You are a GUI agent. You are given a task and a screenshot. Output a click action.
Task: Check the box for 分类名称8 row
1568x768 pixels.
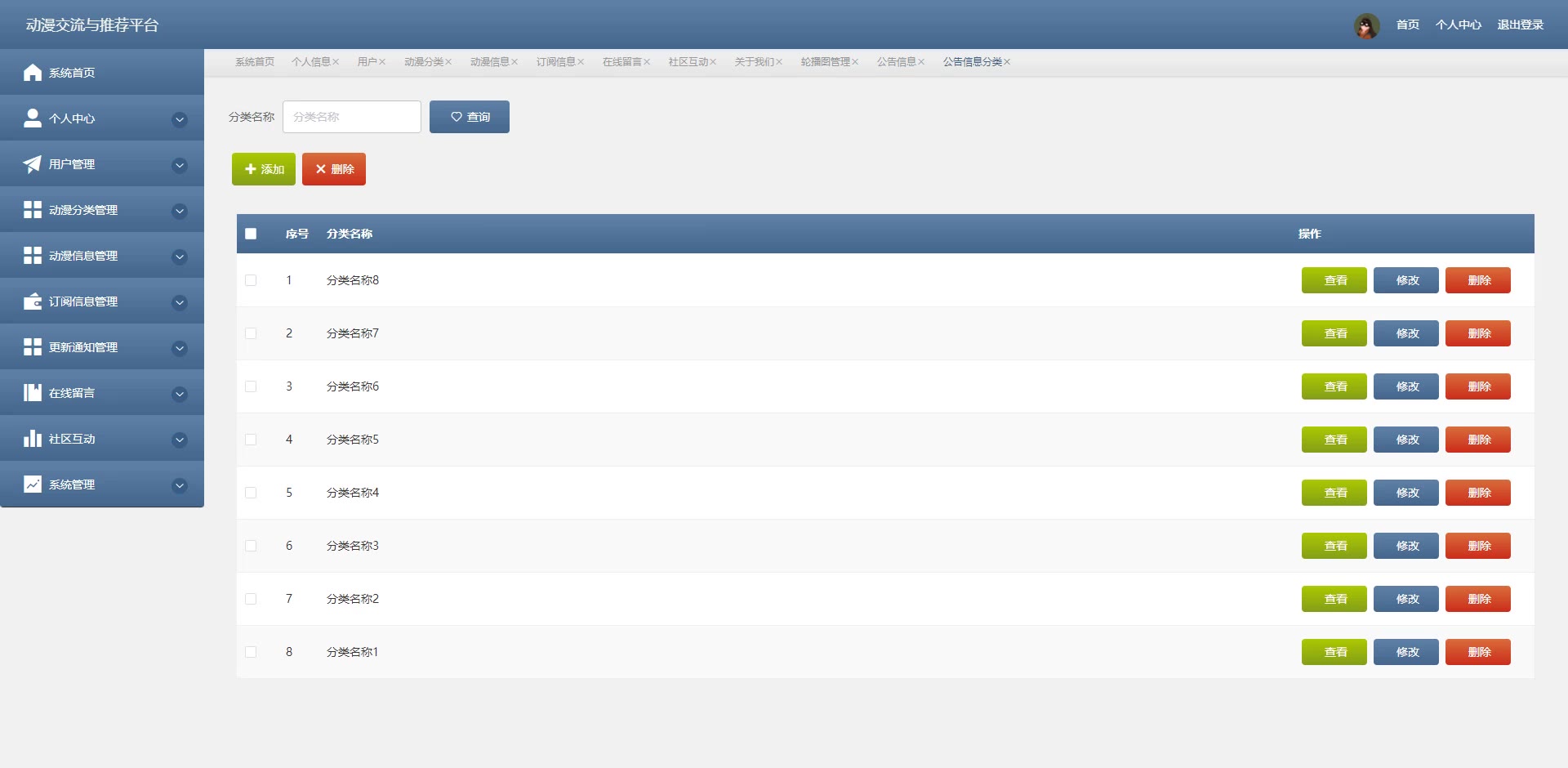pos(251,280)
